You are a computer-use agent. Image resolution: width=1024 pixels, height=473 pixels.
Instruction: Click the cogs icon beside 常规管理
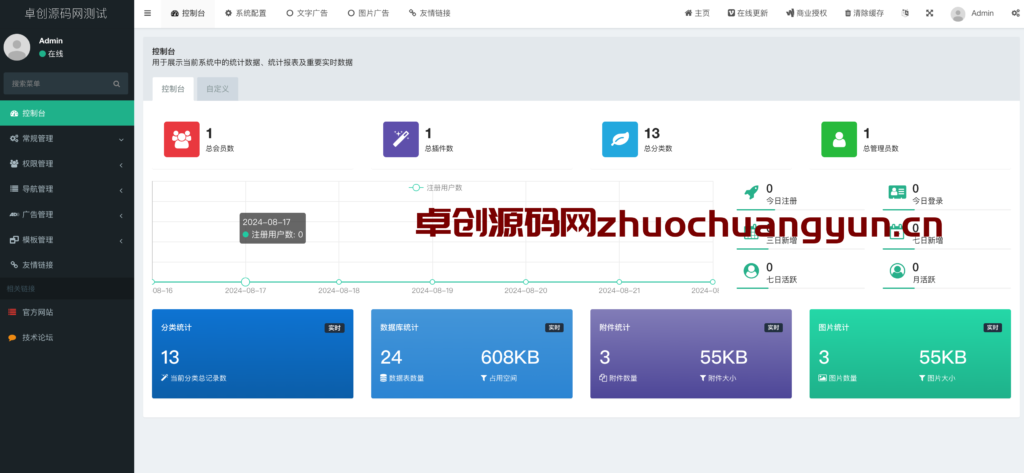pos(14,139)
